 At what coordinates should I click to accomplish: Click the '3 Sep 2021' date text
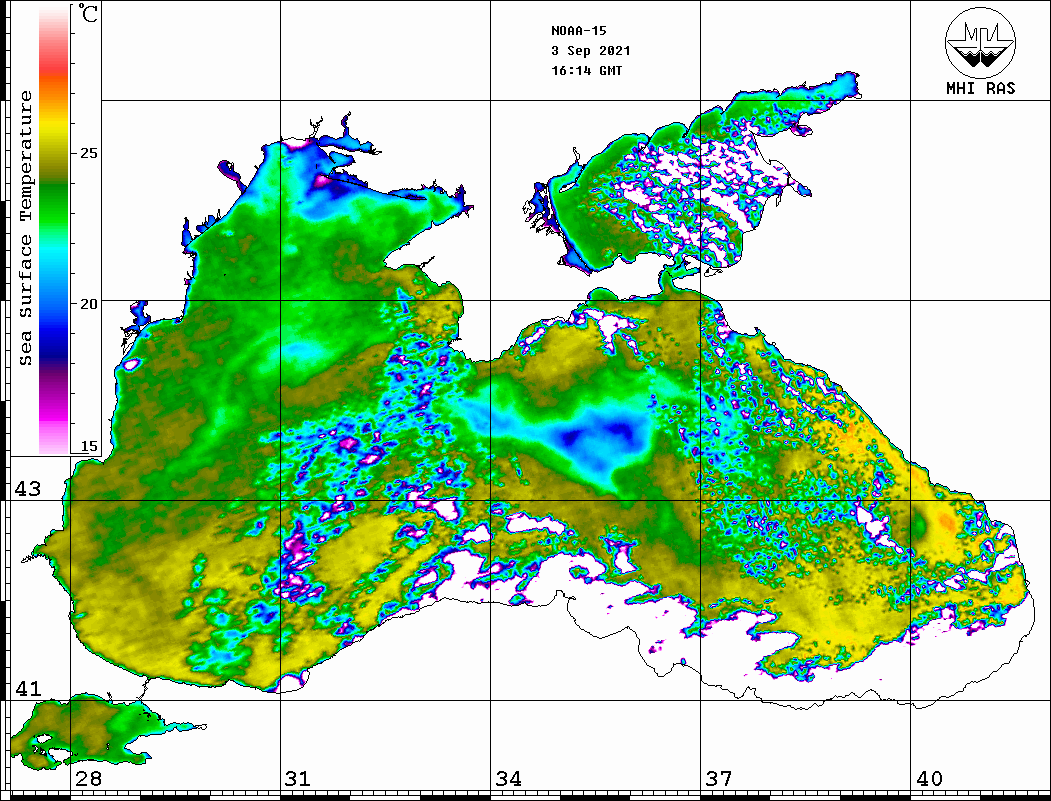pos(591,51)
